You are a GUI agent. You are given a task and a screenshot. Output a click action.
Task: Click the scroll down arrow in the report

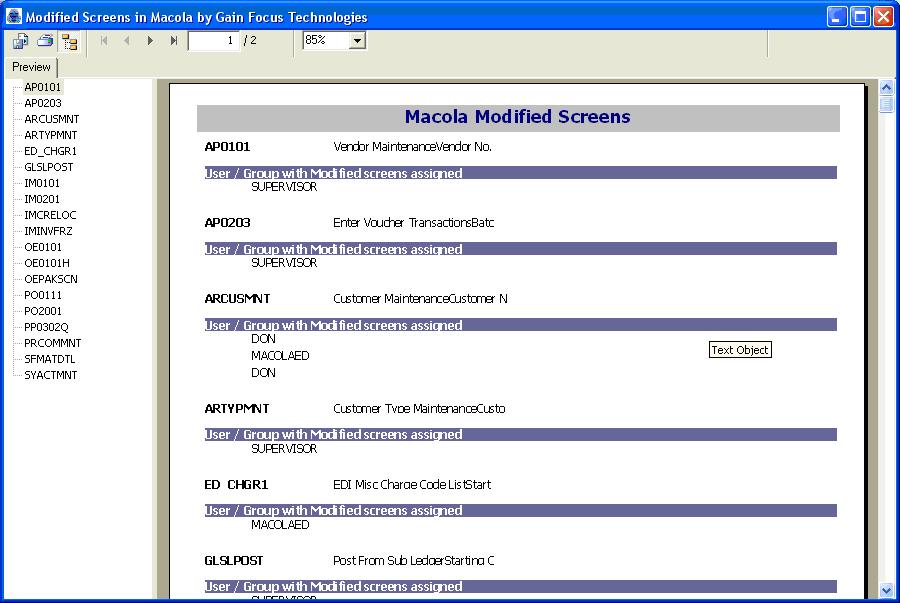click(886, 590)
